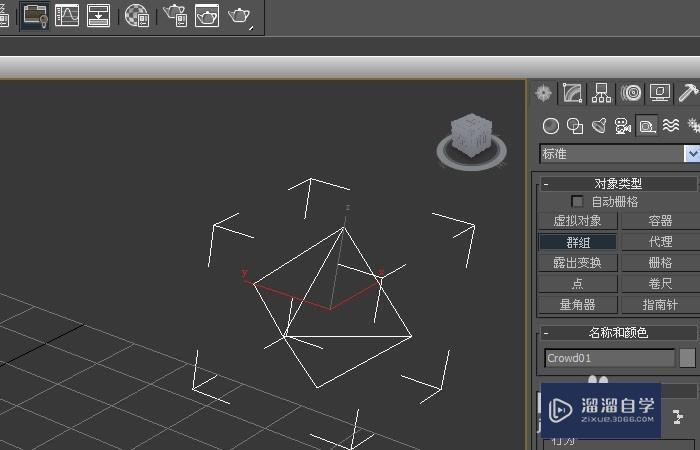
Task: Click the 点 helper button
Action: click(578, 283)
